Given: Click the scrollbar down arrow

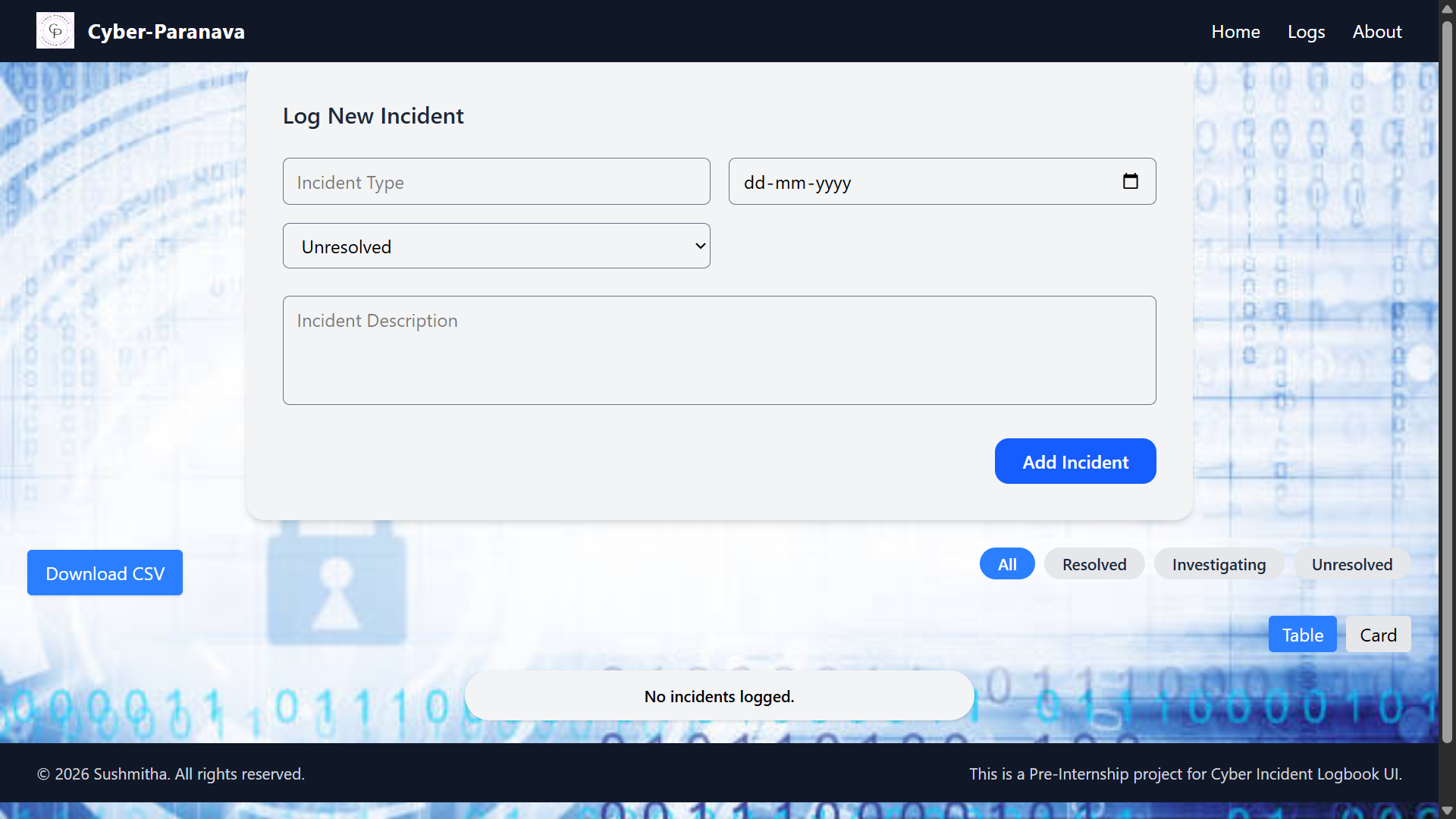Looking at the screenshot, I should pos(1447,811).
